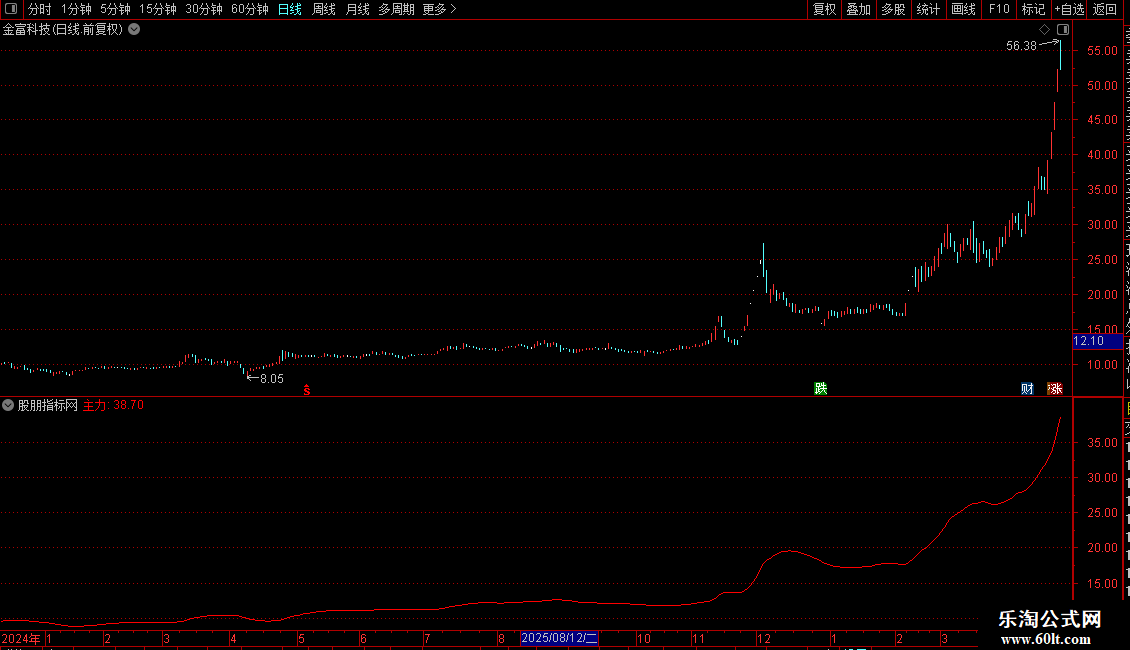The width and height of the screenshot is (1130, 650).
Task: Click the diamond marker icon
Action: point(1044,30)
